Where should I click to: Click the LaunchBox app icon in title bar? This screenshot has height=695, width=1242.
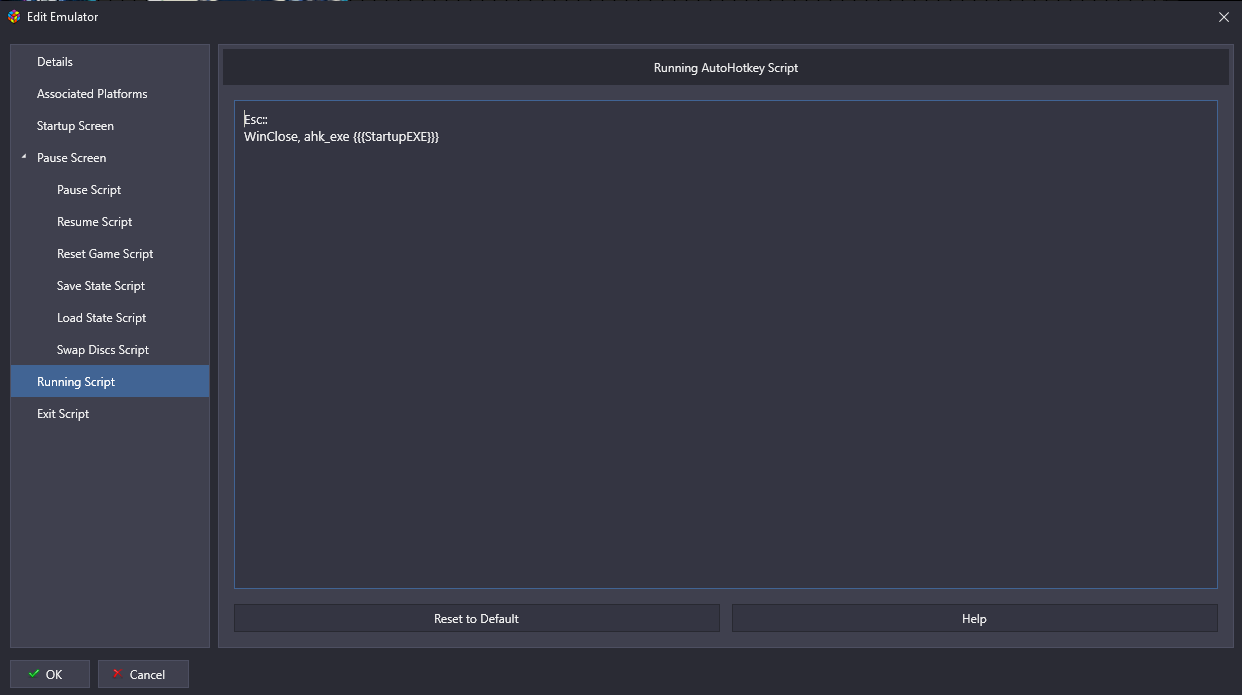[14, 17]
